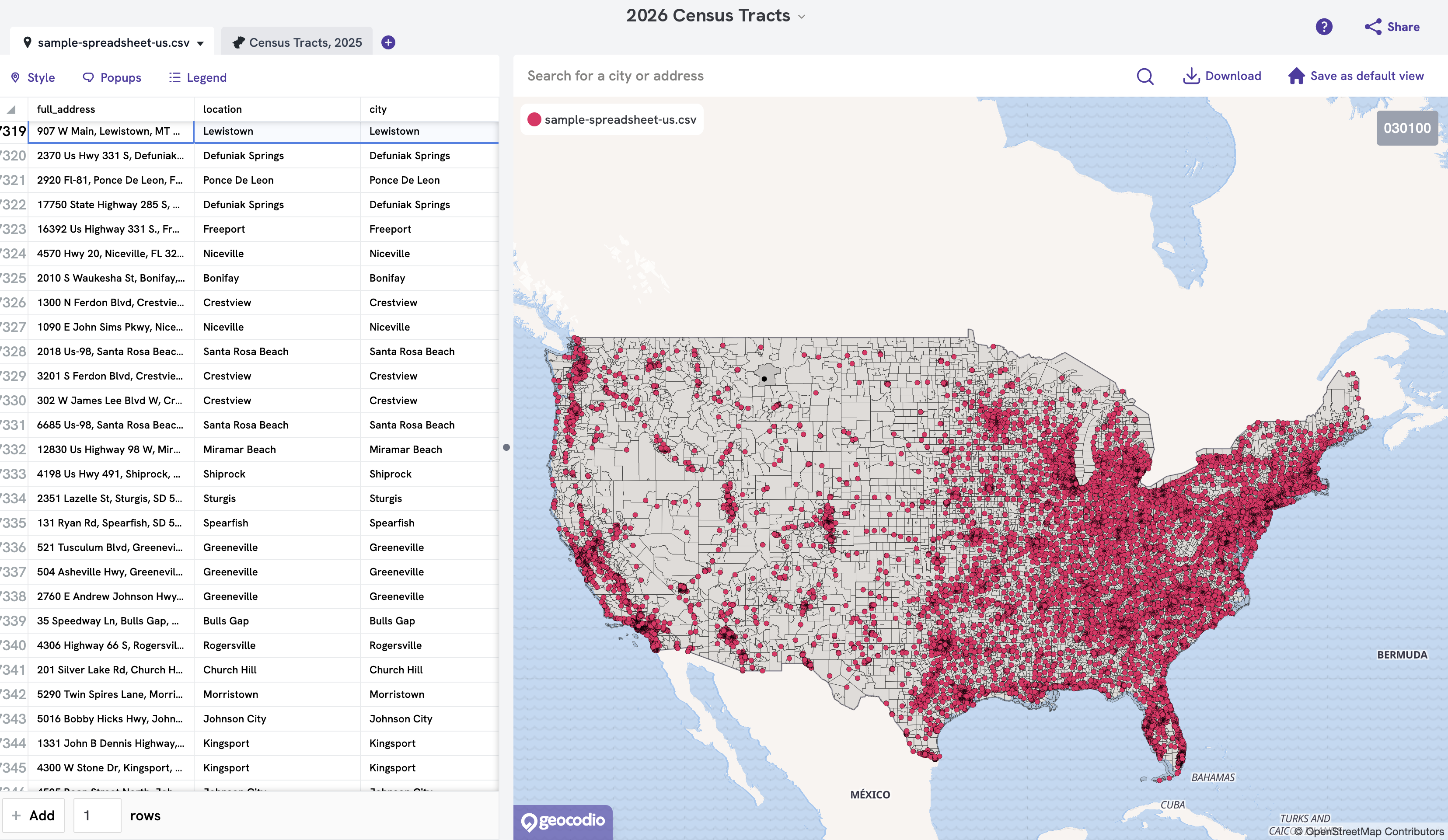Click the Shiprock city cell
The width and height of the screenshot is (1448, 840).
pyautogui.click(x=429, y=474)
